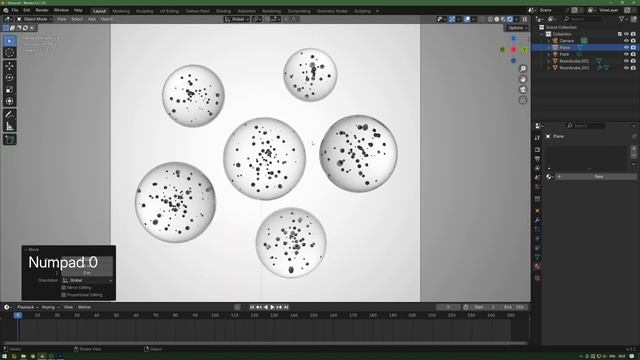Jump to the timeline end frame
The height and width of the screenshot is (360, 640).
(286, 307)
